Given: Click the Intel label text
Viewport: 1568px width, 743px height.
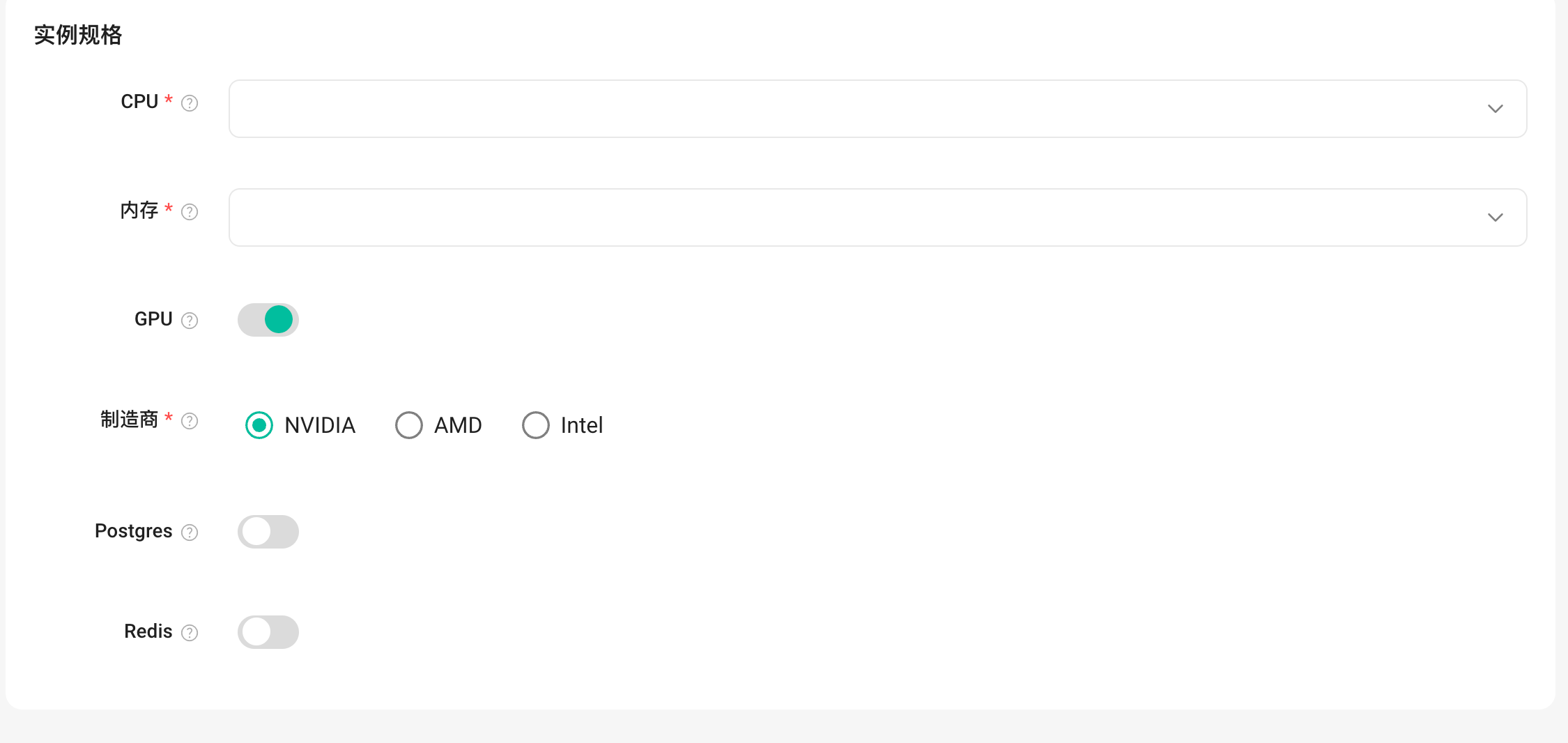Looking at the screenshot, I should [x=582, y=425].
